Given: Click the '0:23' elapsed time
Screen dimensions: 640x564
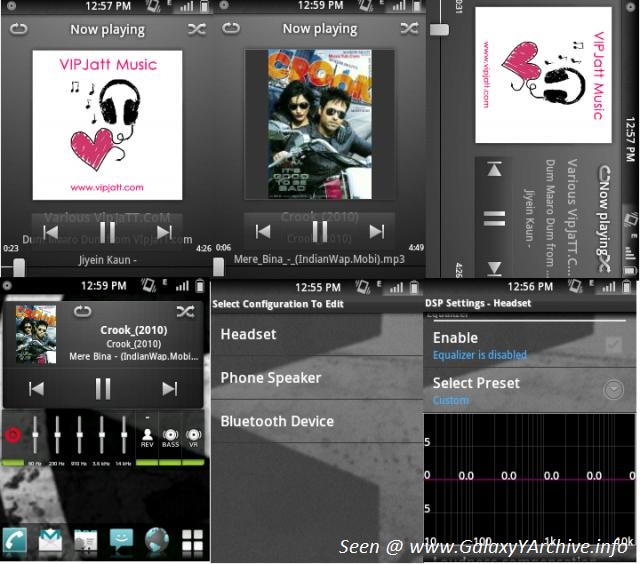Looking at the screenshot, I should (x=11, y=248).
